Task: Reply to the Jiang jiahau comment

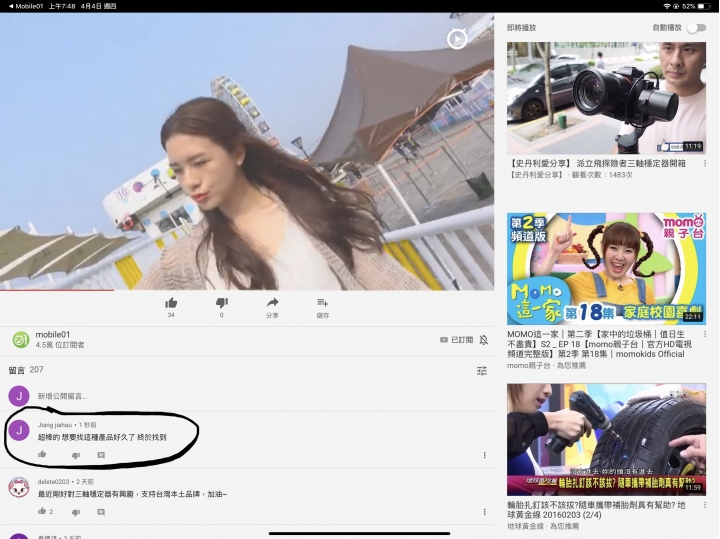Action: (101, 455)
